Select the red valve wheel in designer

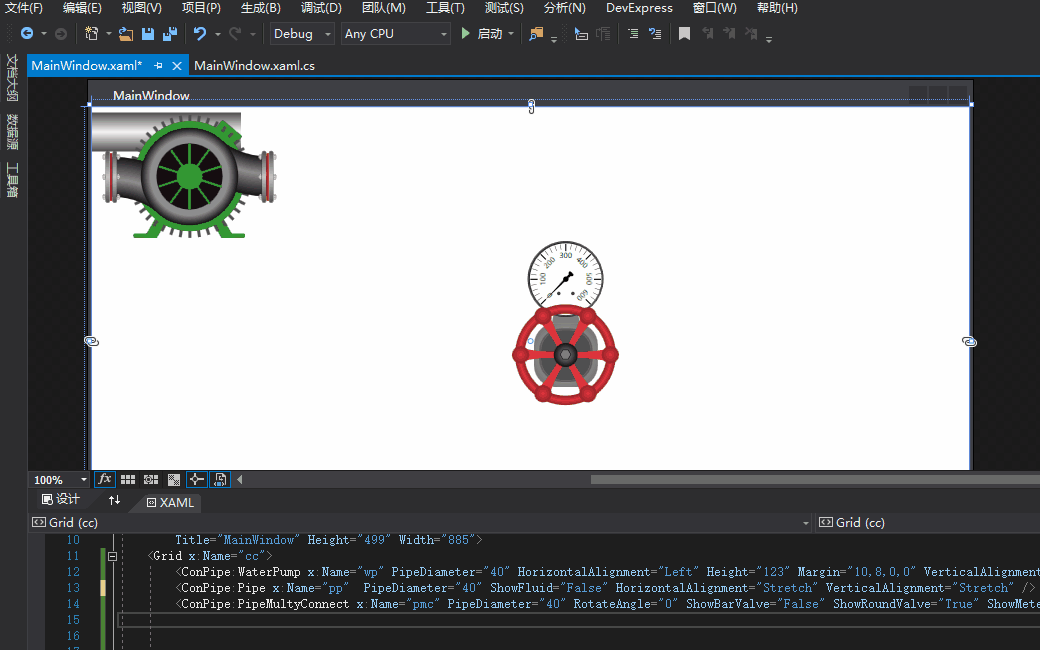pos(565,354)
